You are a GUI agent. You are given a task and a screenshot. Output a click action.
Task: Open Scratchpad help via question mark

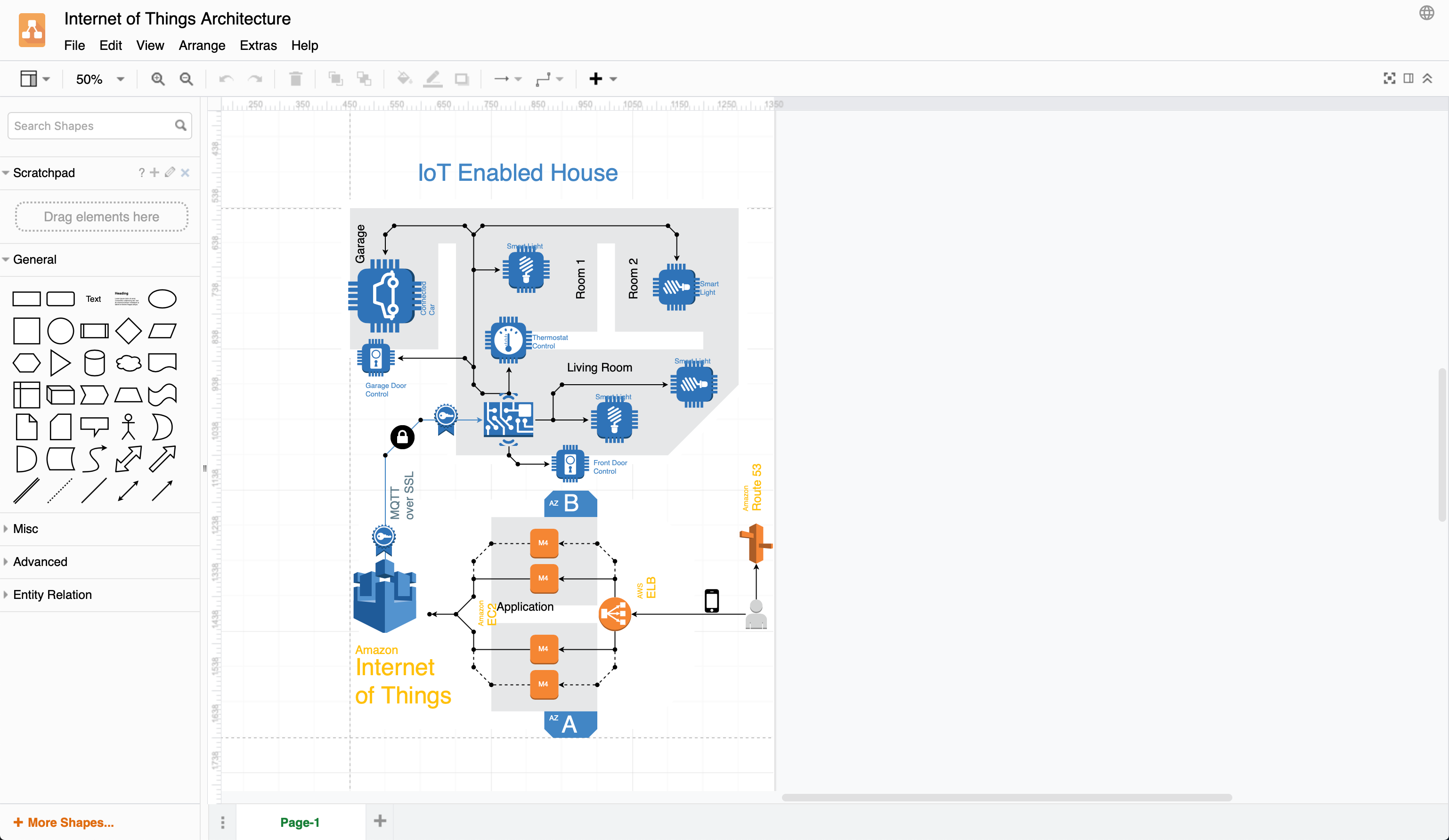(141, 172)
